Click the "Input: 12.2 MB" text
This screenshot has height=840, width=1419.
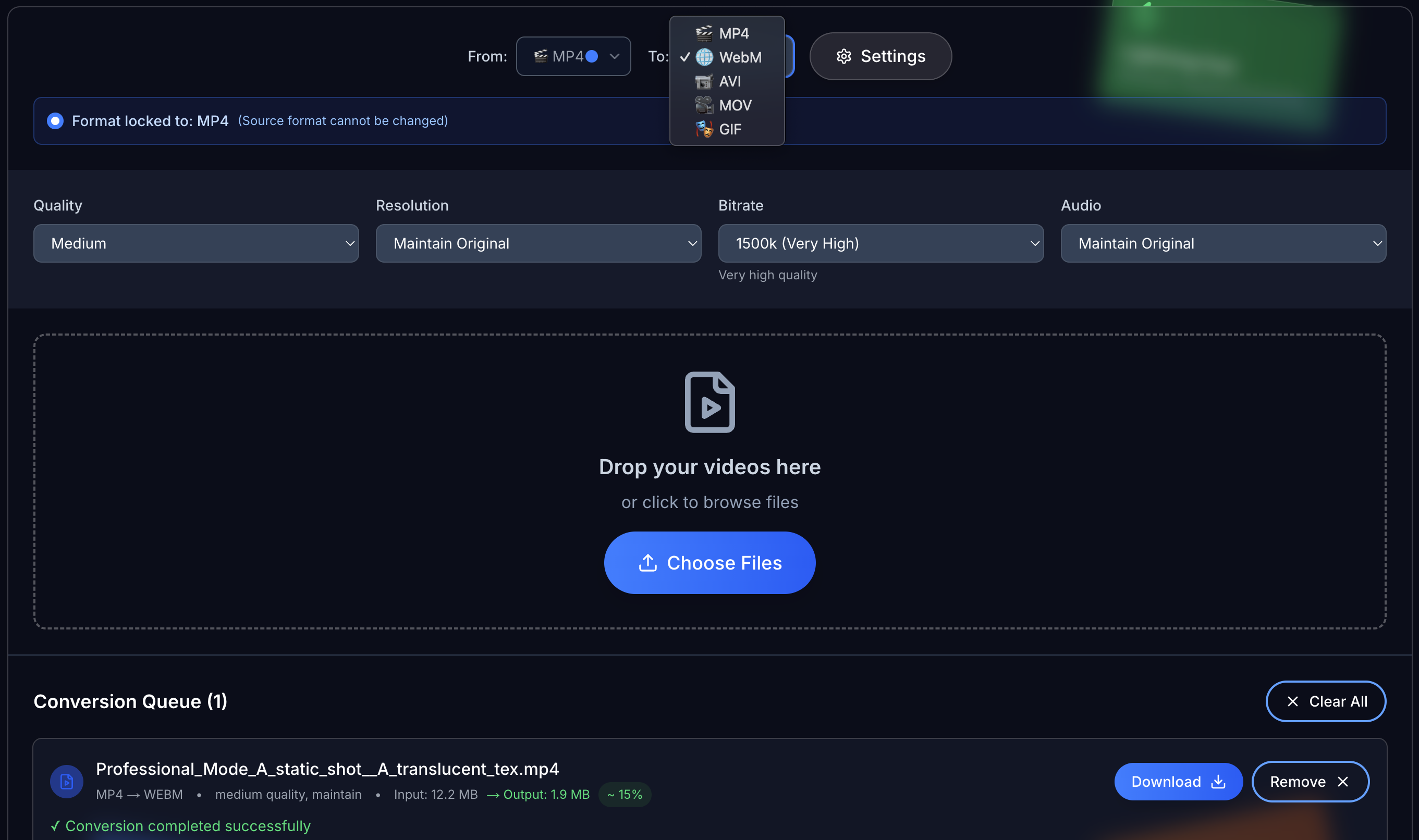click(x=435, y=795)
